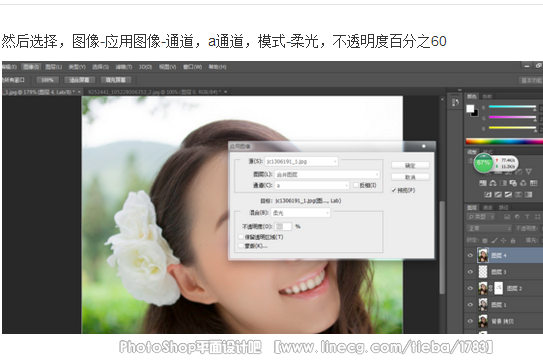The height and width of the screenshot is (364, 543).
Task: Lock image pixels (brush) icon
Action: click(x=495, y=240)
